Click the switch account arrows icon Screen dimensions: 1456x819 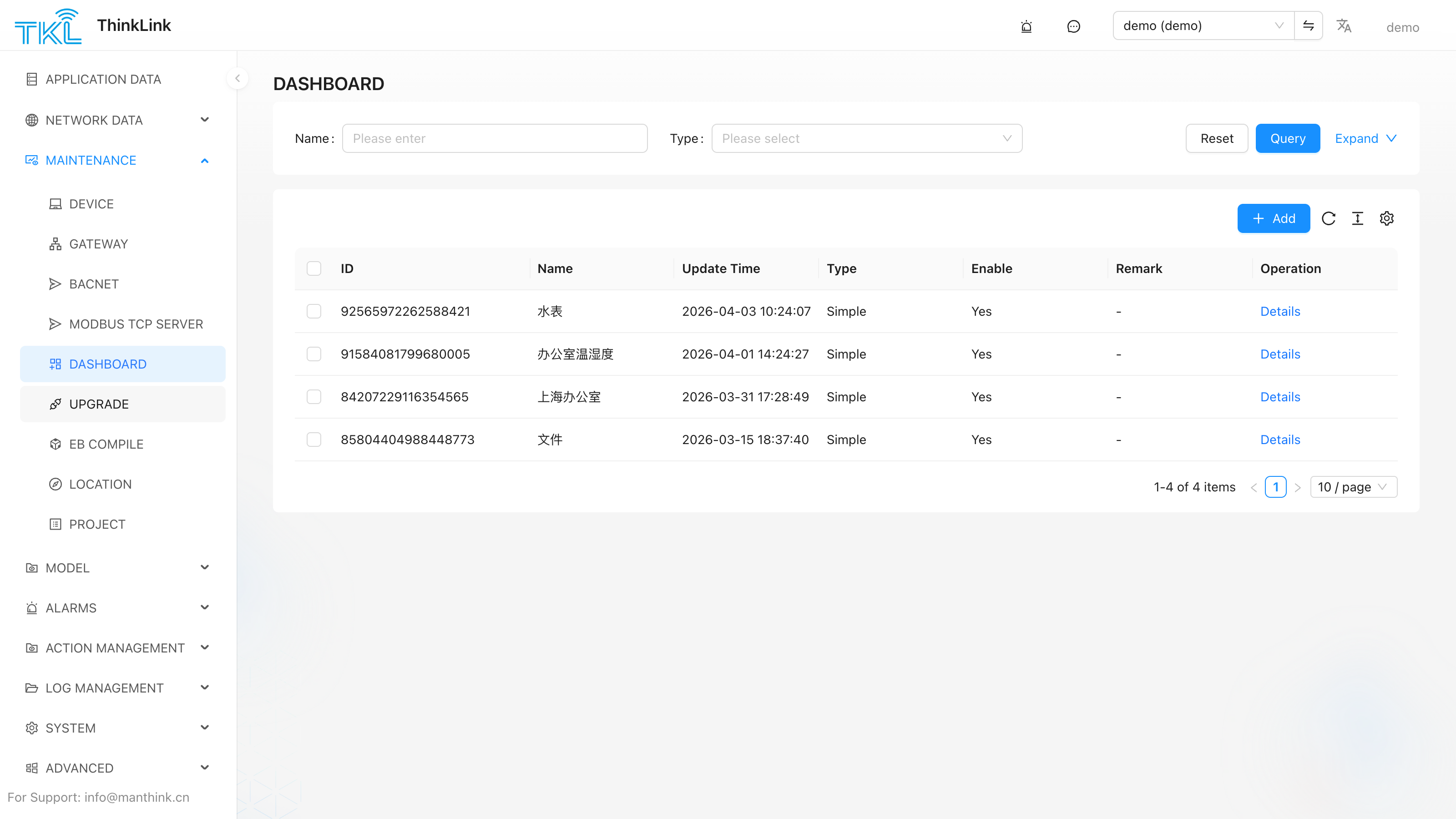pos(1308,25)
